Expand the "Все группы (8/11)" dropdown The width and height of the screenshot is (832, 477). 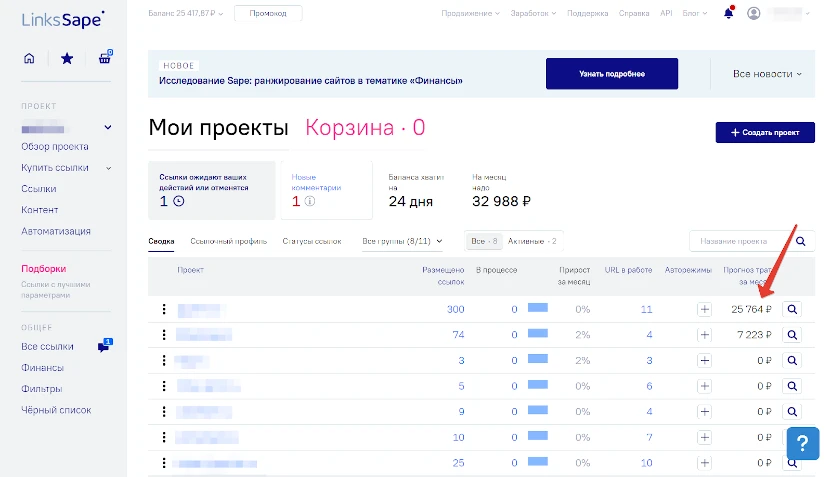point(402,241)
